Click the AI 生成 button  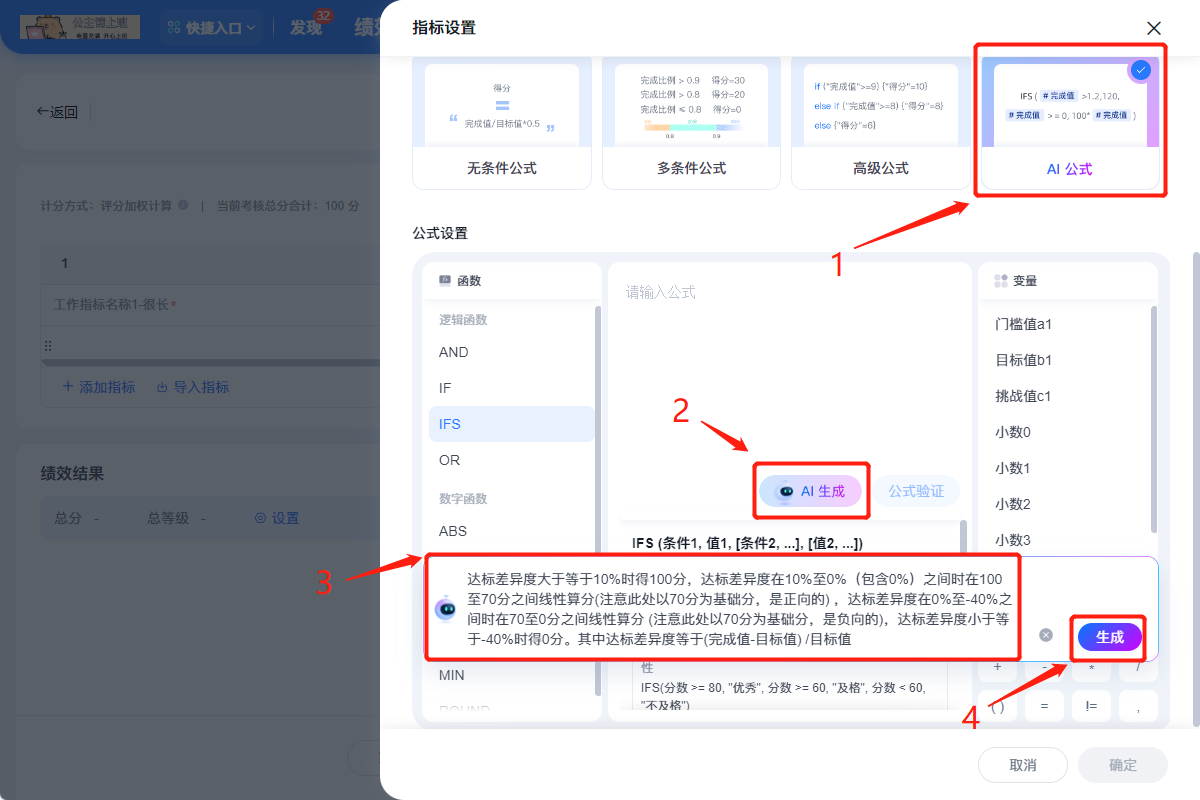810,491
